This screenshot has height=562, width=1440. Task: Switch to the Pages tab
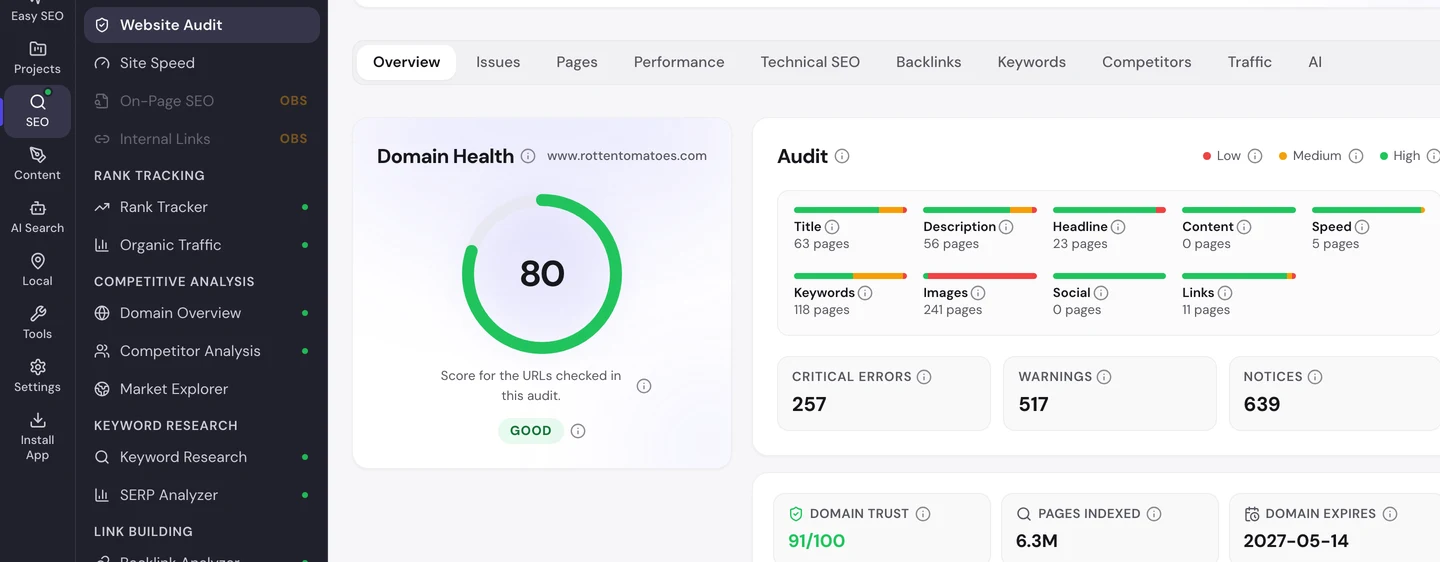point(577,62)
